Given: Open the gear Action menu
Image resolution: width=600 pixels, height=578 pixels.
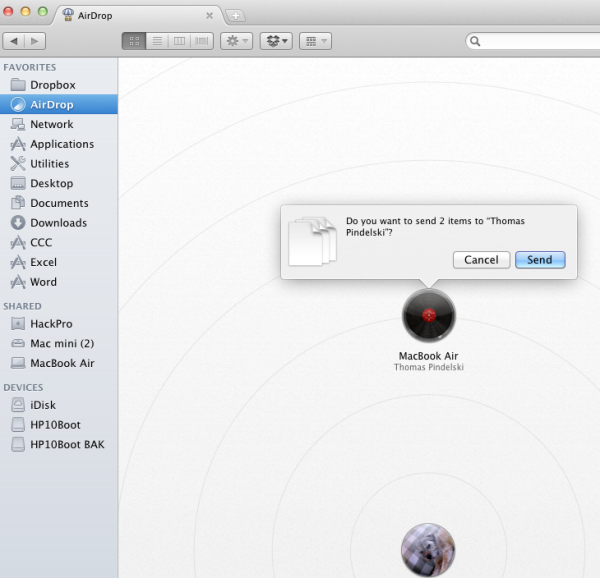Looking at the screenshot, I should point(236,41).
